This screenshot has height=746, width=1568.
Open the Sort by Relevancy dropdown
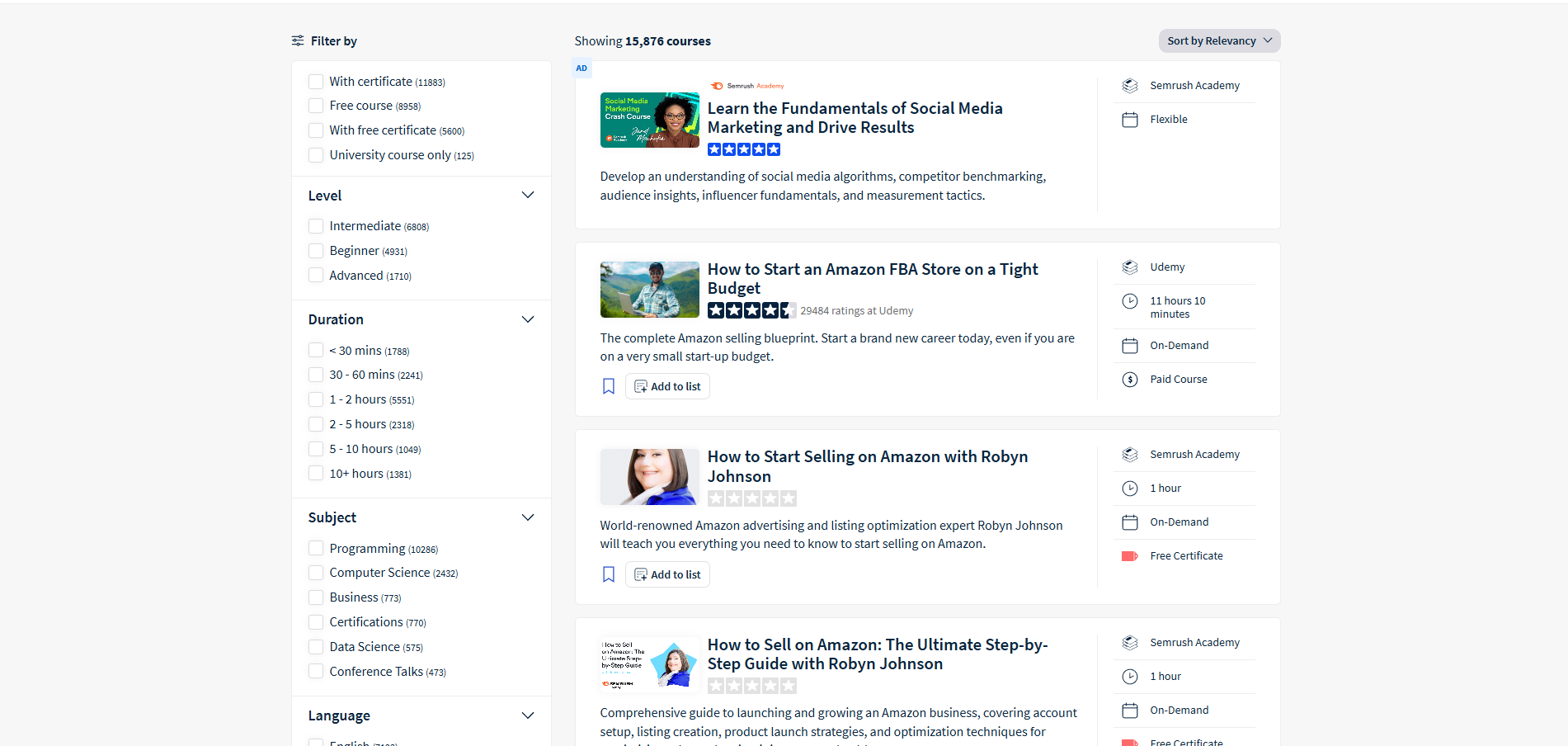1219,41
